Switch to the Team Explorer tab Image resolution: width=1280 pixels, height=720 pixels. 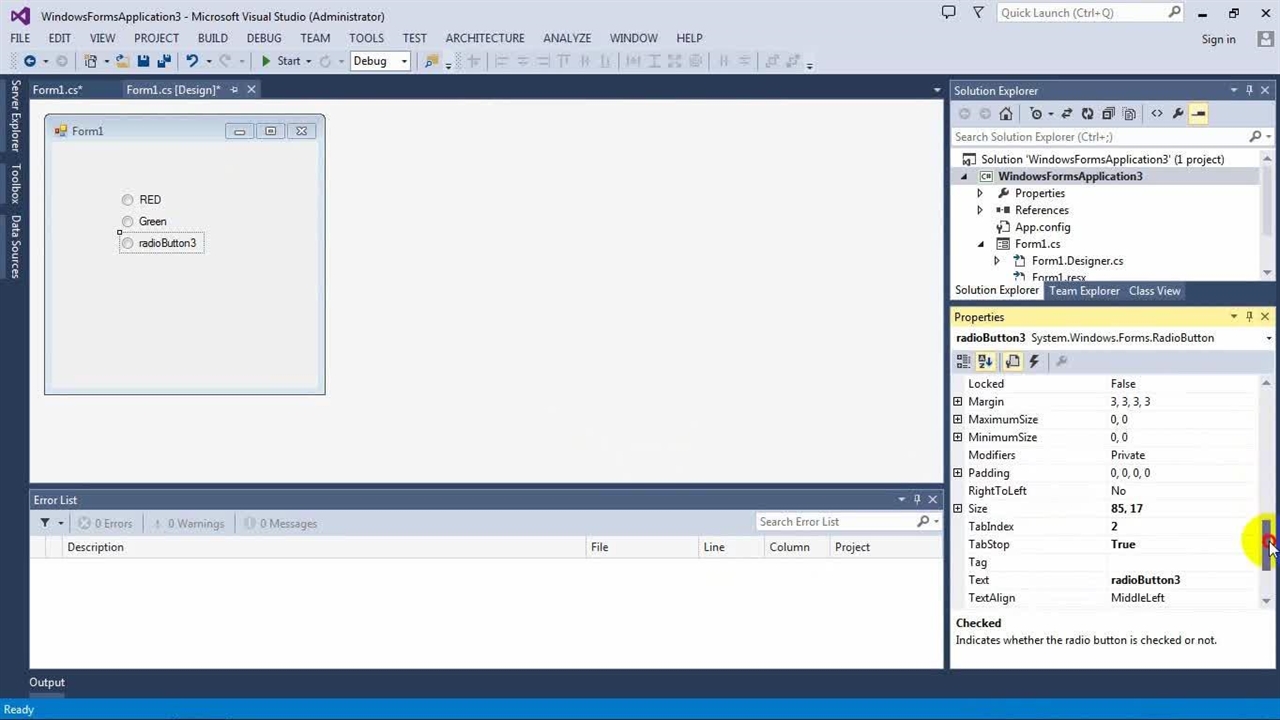(x=1084, y=291)
